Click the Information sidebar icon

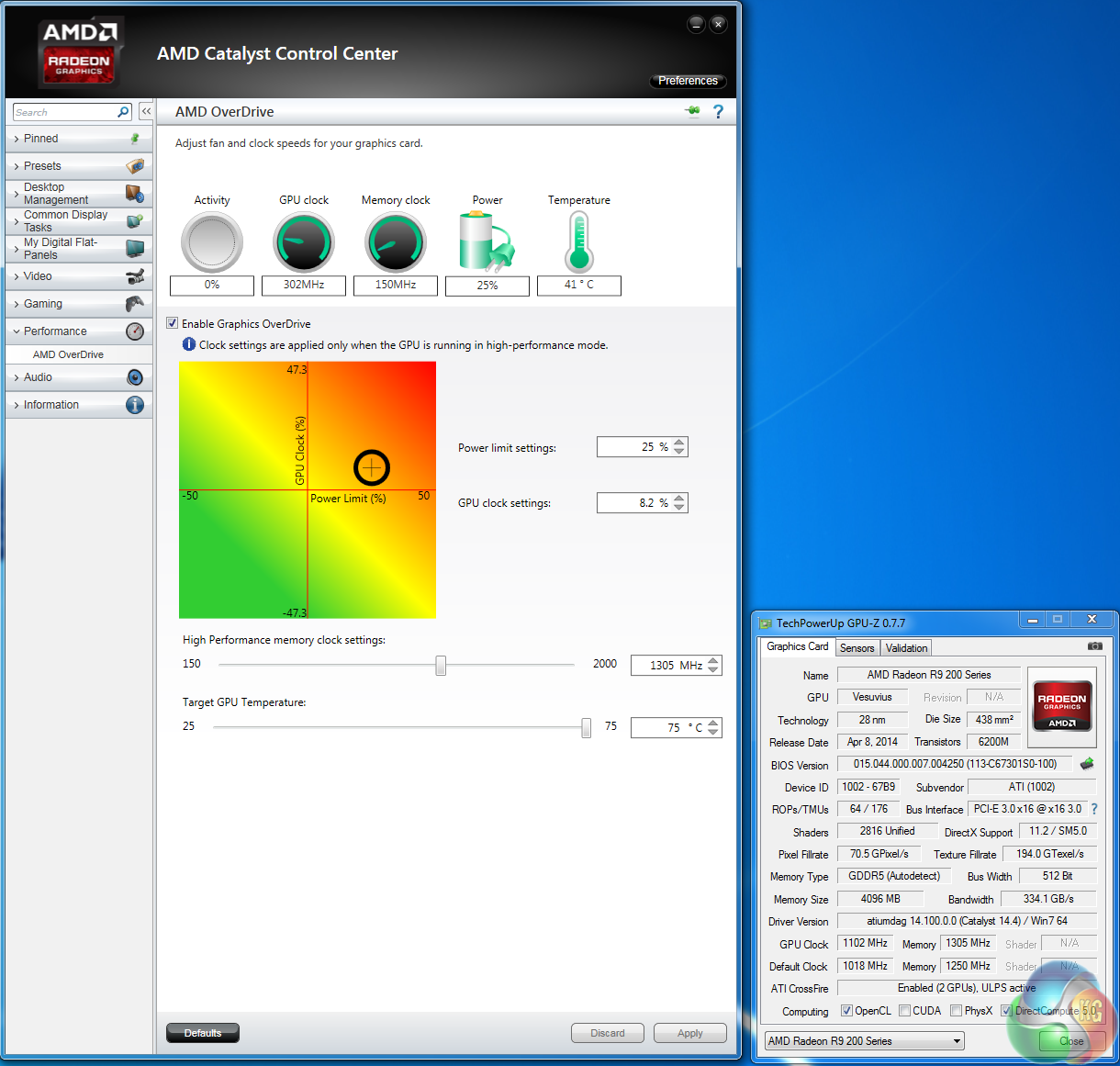[135, 405]
